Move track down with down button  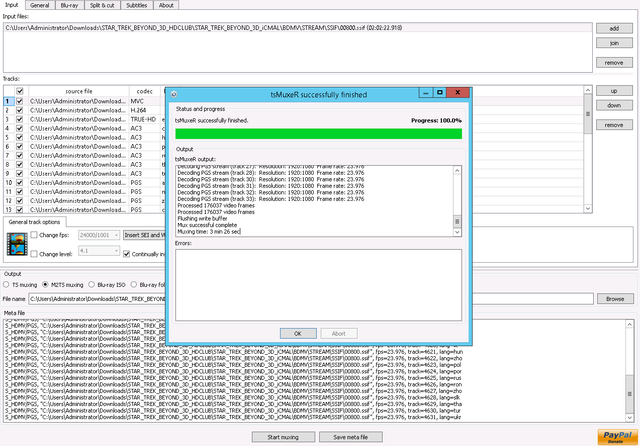tap(614, 105)
